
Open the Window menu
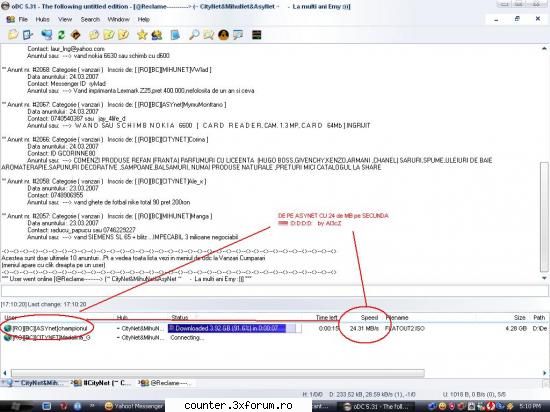(x=119, y=19)
